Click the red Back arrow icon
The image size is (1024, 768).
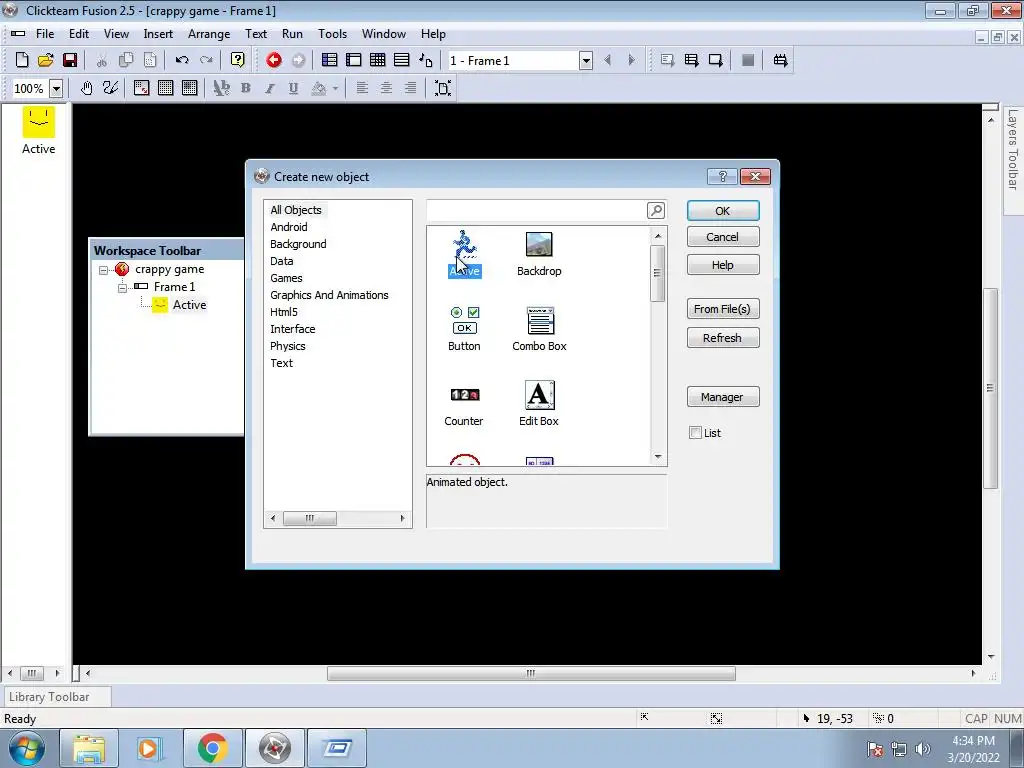(x=274, y=60)
